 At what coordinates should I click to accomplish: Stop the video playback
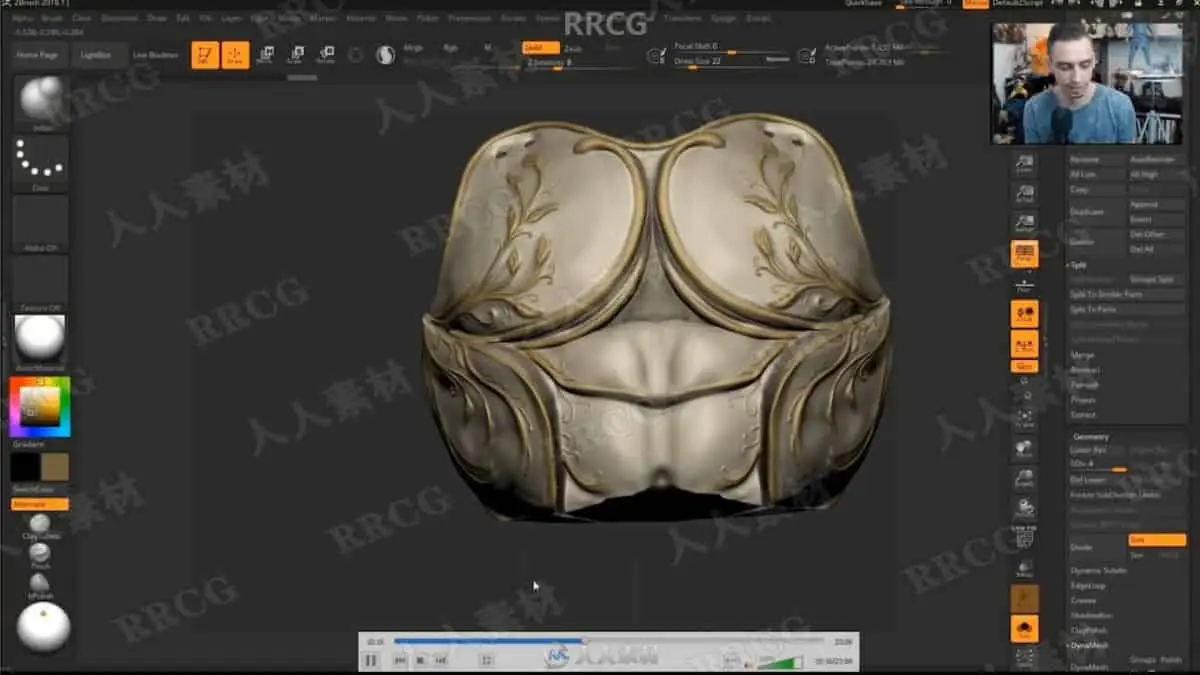421,660
